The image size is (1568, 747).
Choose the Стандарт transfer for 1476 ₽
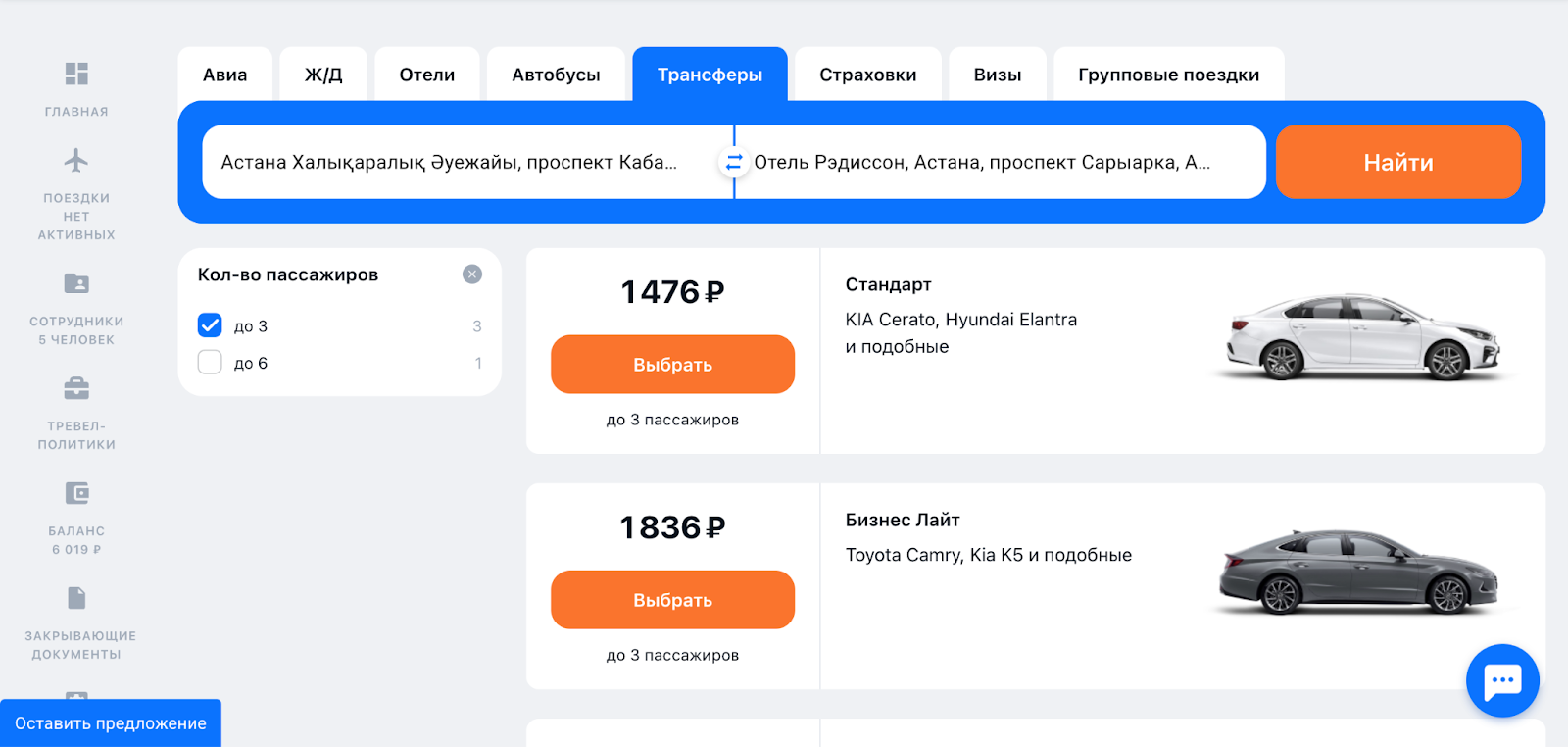(x=672, y=365)
